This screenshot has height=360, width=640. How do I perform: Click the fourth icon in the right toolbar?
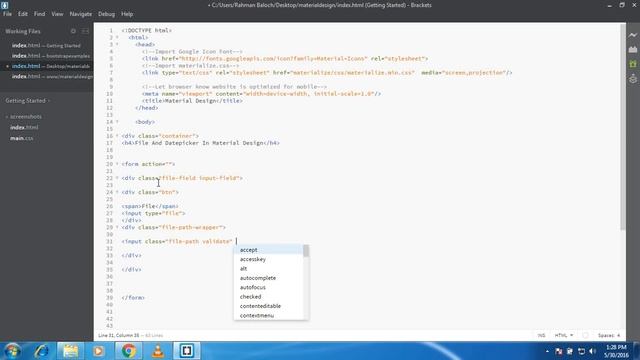633,78
